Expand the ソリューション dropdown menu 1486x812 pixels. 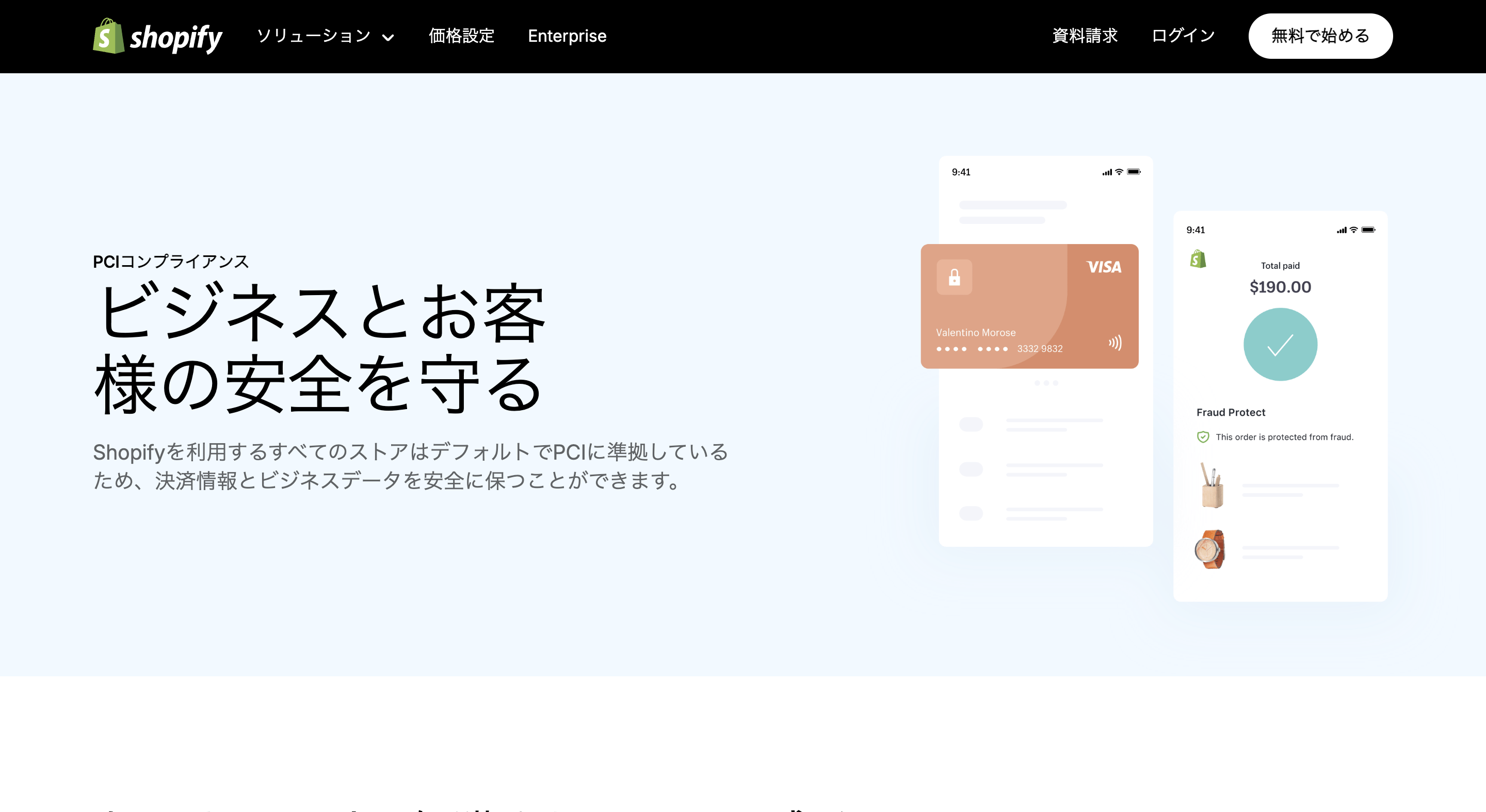(x=314, y=36)
